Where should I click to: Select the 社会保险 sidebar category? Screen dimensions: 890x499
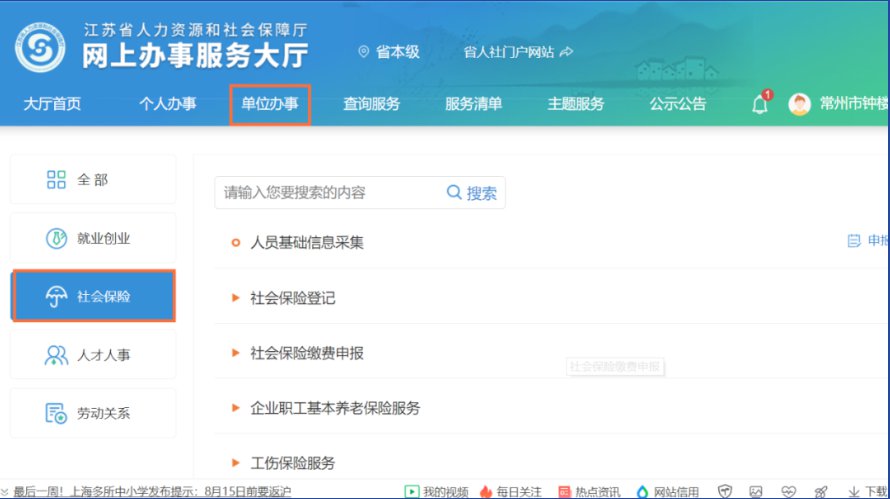tap(93, 296)
